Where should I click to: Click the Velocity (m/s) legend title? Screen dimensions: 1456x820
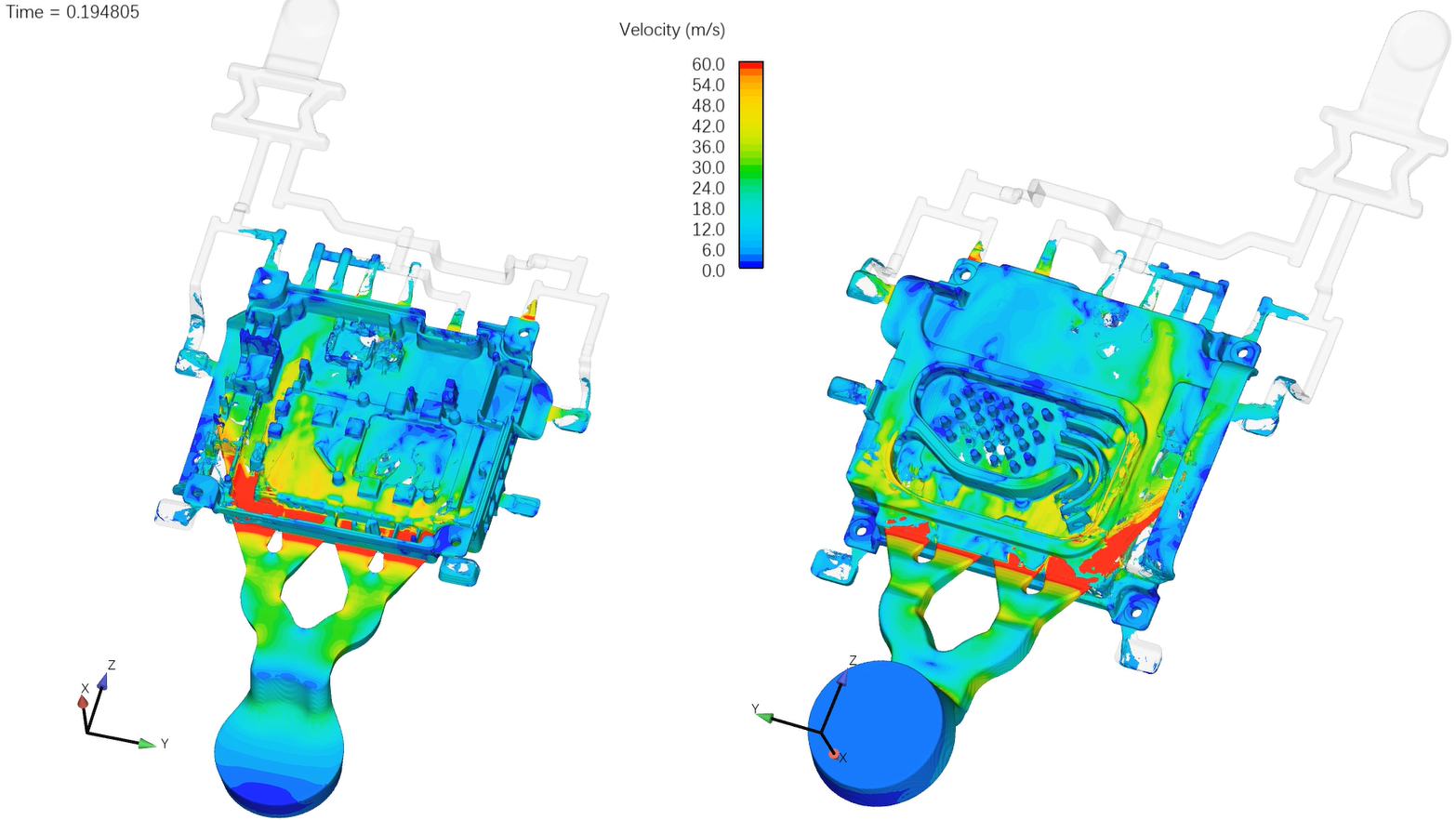(x=671, y=30)
